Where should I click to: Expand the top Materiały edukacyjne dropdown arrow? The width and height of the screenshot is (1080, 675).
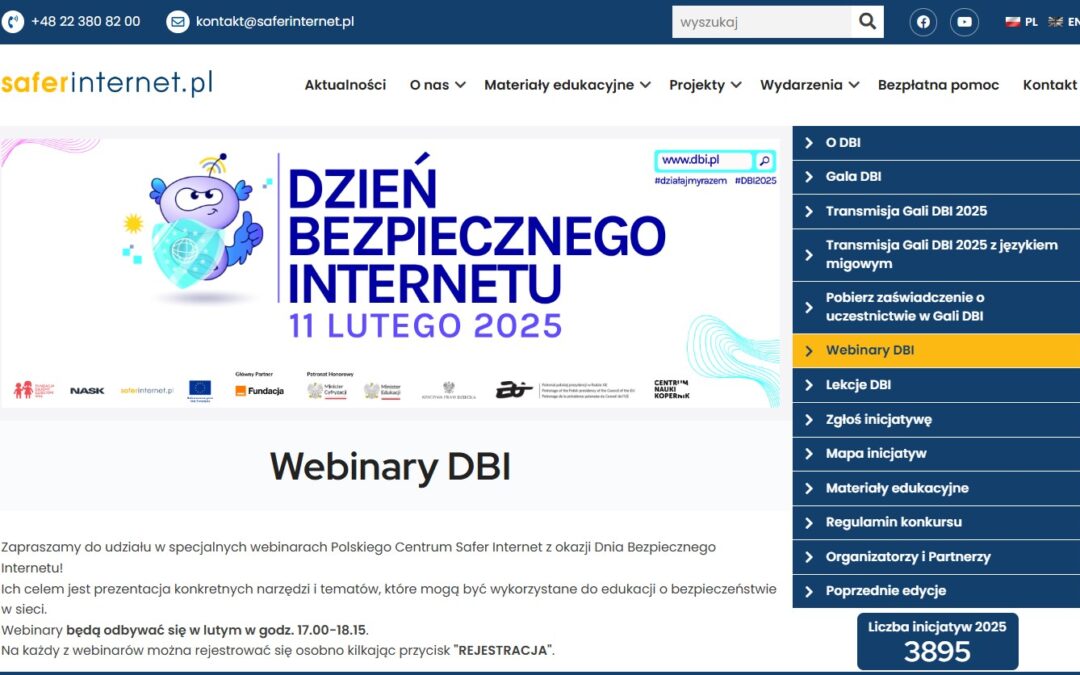pos(645,85)
